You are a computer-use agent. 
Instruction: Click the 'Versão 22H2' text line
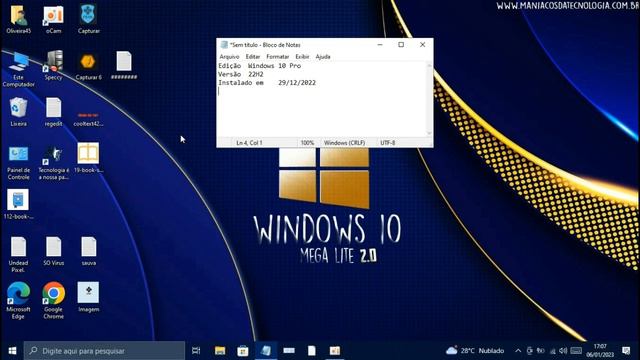point(241,74)
